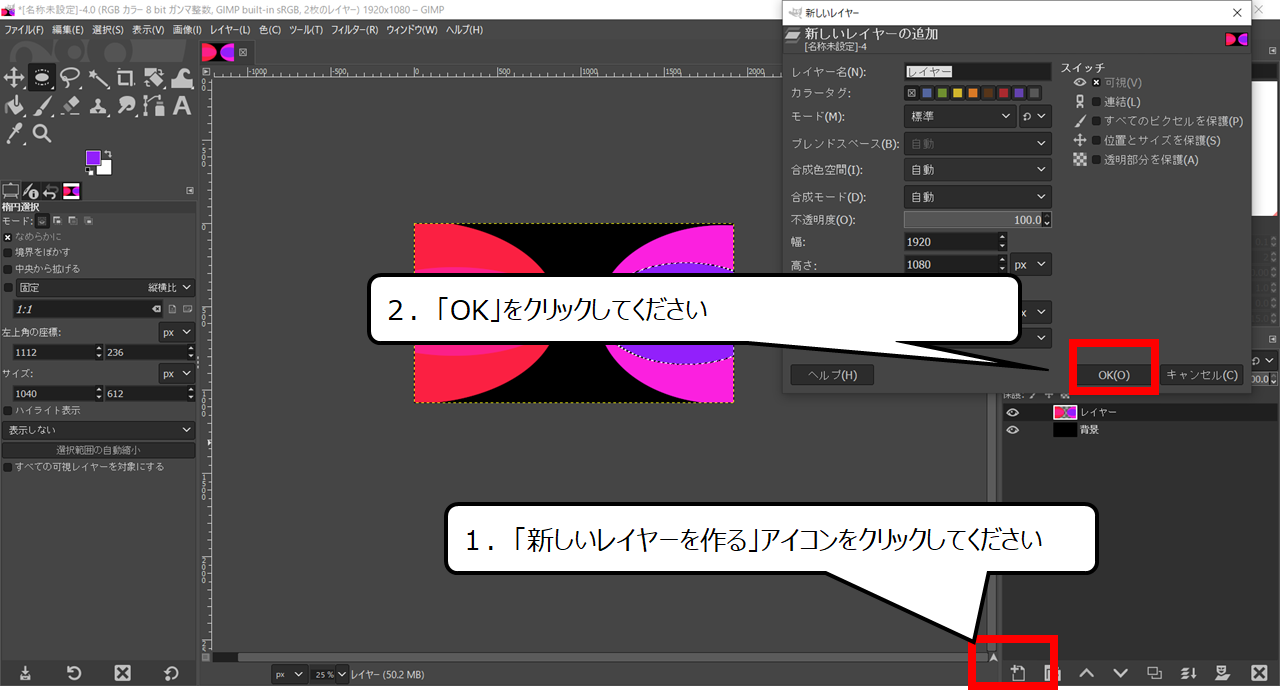Select the Free Select lasso tool
The height and width of the screenshot is (690, 1280).
pyautogui.click(x=70, y=78)
